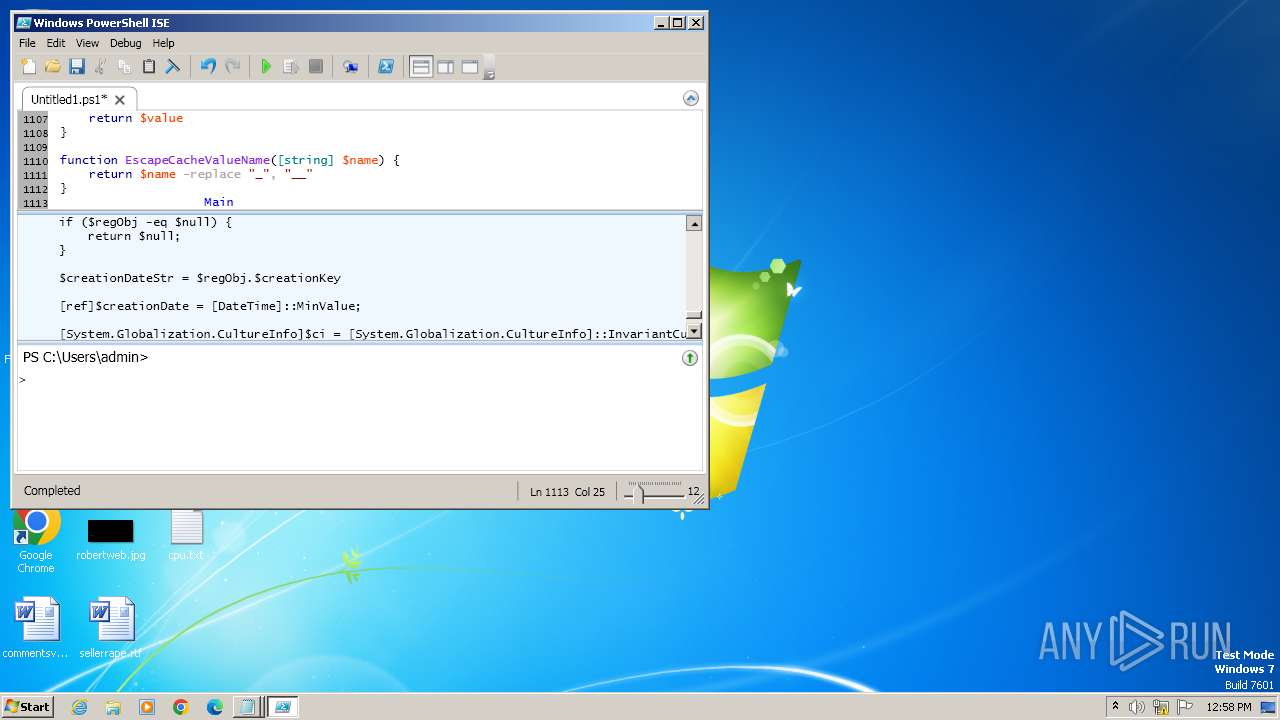Screen dimensions: 1280x720
Task: Switch to the PowerShell ISE taskbar button
Action: point(283,707)
